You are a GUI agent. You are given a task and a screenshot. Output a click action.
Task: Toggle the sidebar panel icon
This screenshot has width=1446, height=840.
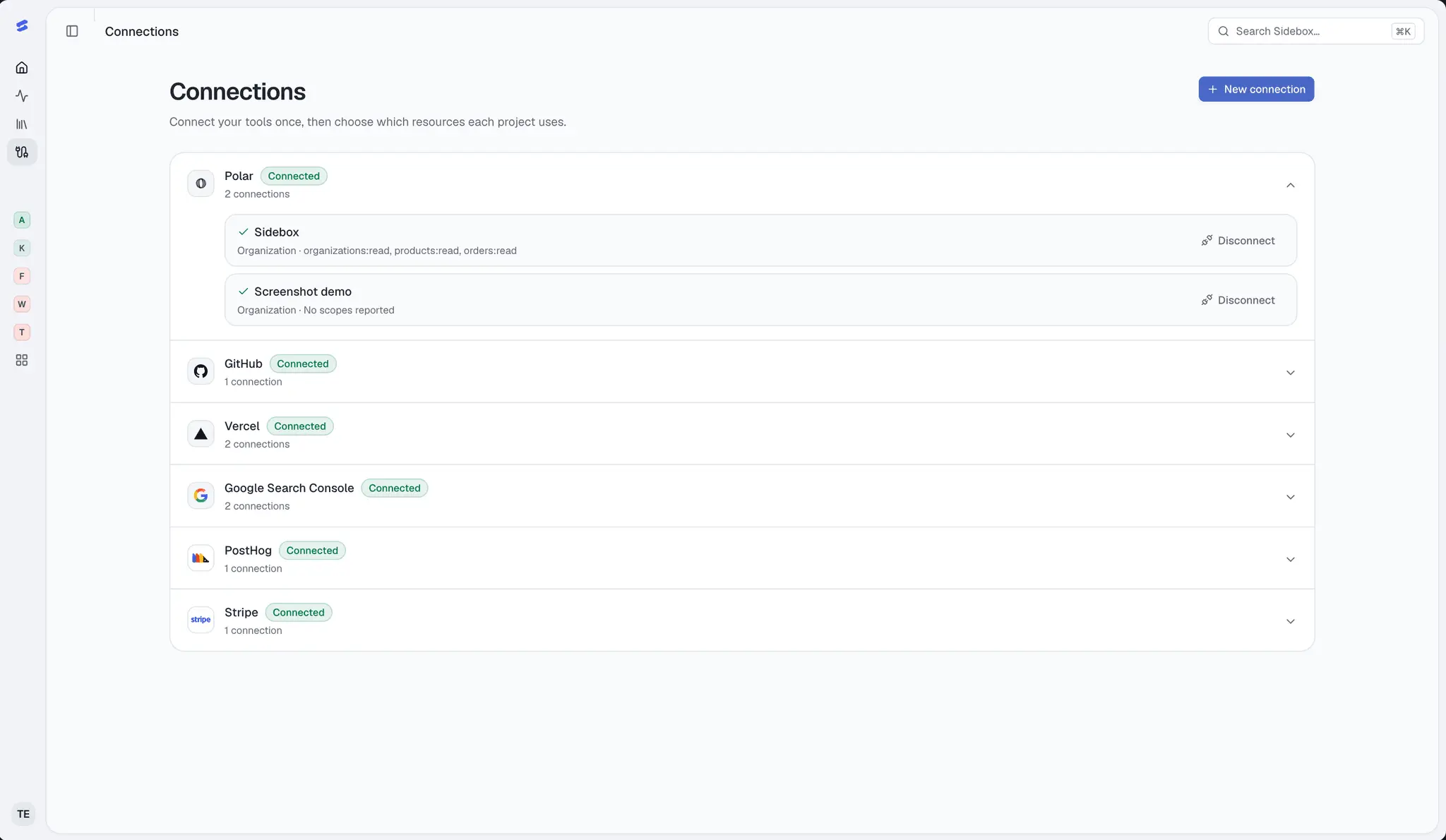click(x=72, y=31)
